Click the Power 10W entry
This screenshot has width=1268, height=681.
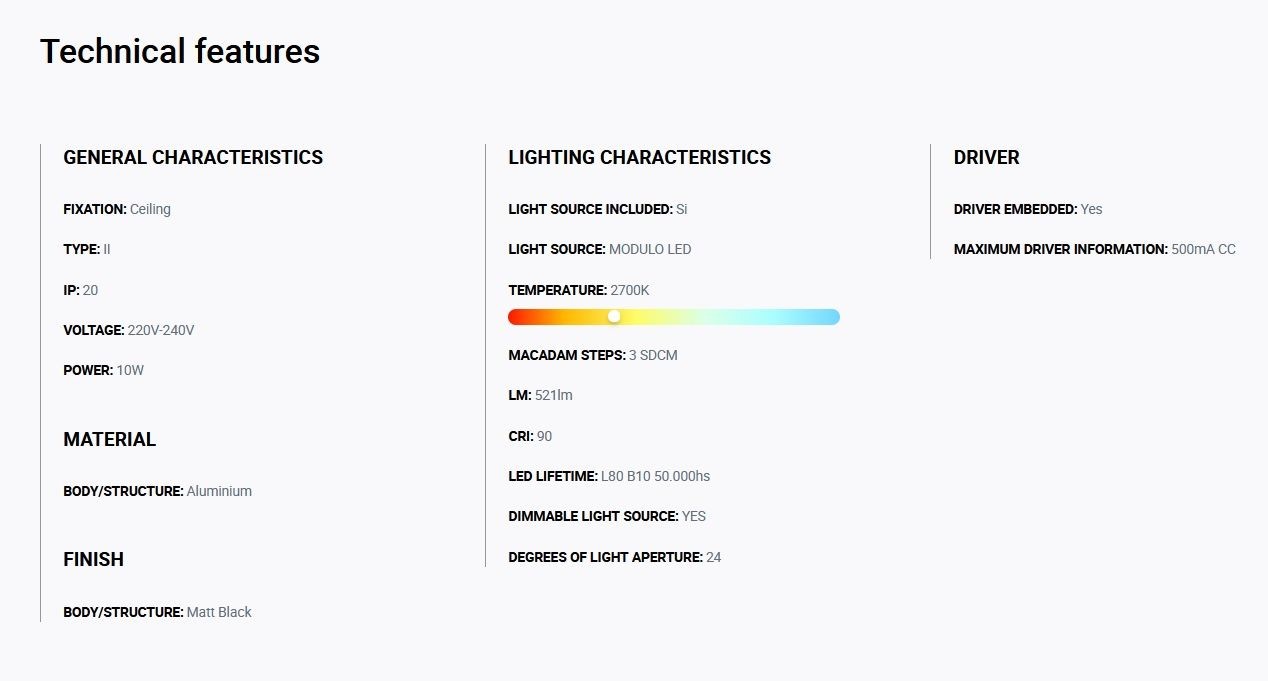(x=104, y=370)
